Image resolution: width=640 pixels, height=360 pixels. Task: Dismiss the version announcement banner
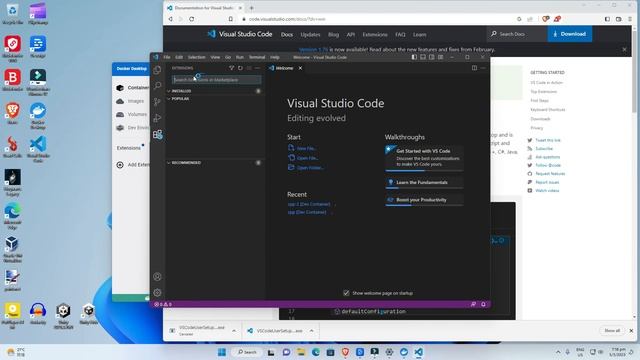point(624,49)
